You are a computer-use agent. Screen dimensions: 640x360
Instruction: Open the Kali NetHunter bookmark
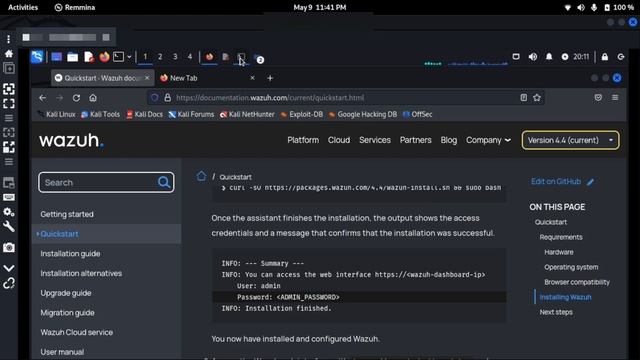click(x=247, y=114)
